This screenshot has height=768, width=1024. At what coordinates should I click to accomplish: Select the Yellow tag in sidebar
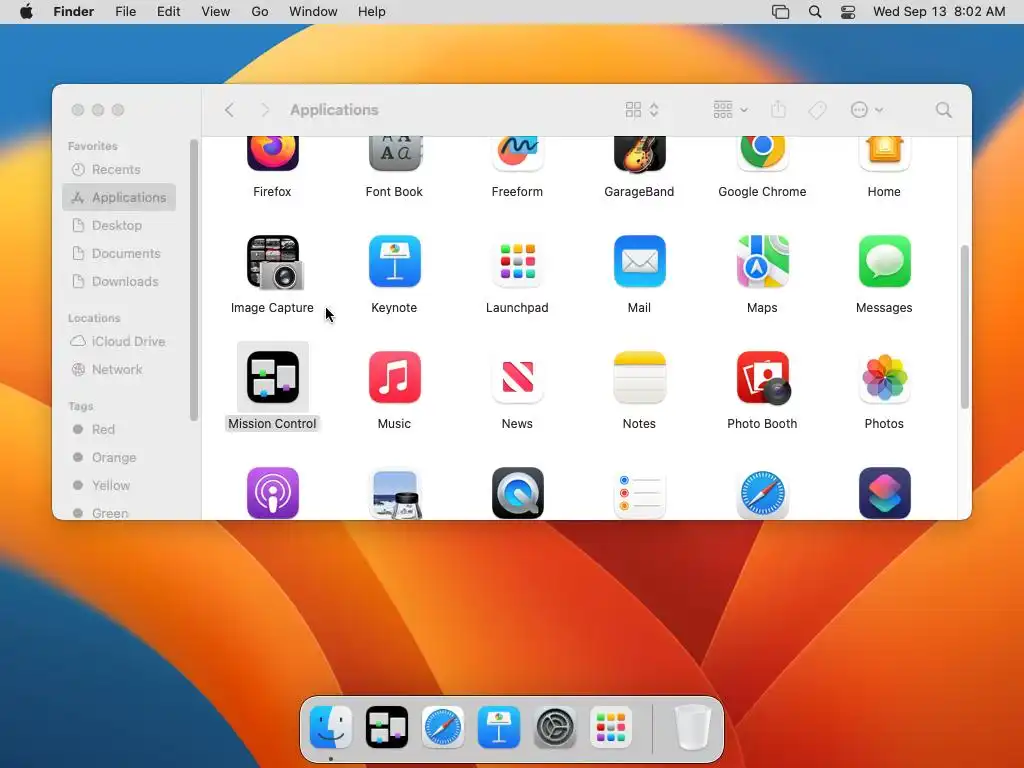[x=119, y=486]
